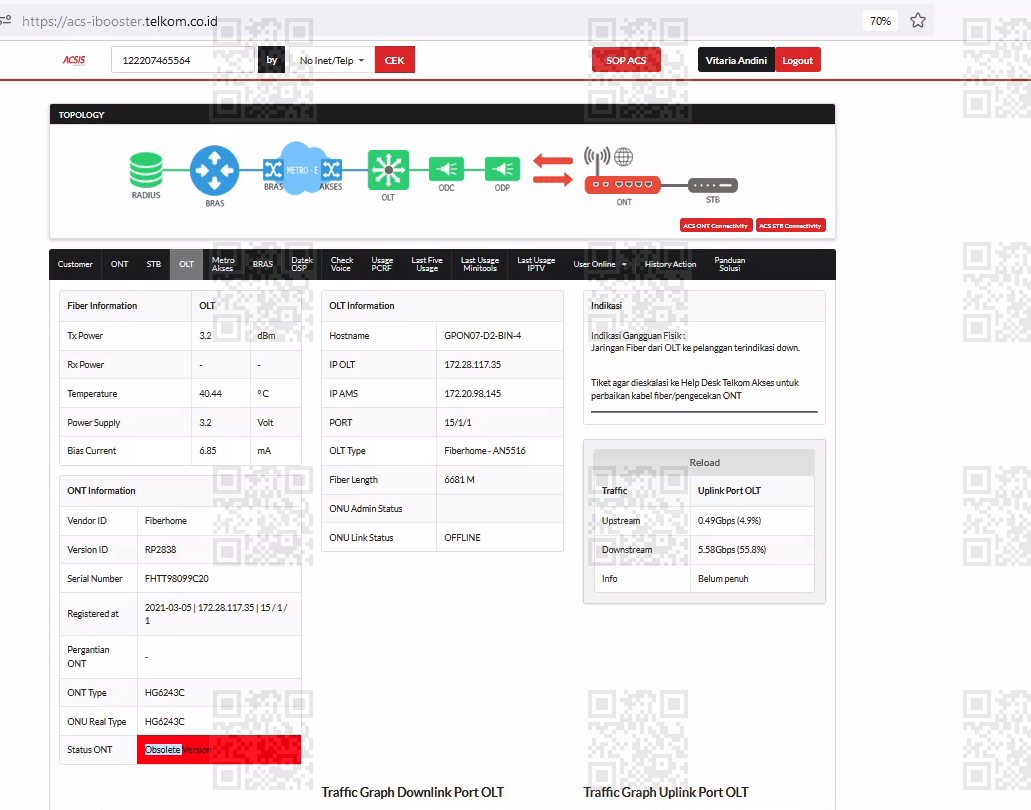Click the Bias Current value 6.85
Viewport: 1031px width, 810px height.
click(x=208, y=450)
